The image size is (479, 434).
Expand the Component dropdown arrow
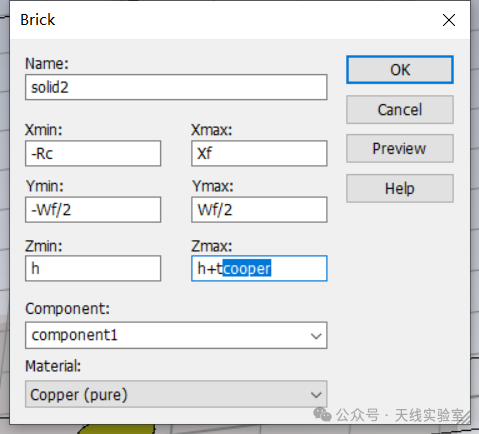[x=316, y=336]
